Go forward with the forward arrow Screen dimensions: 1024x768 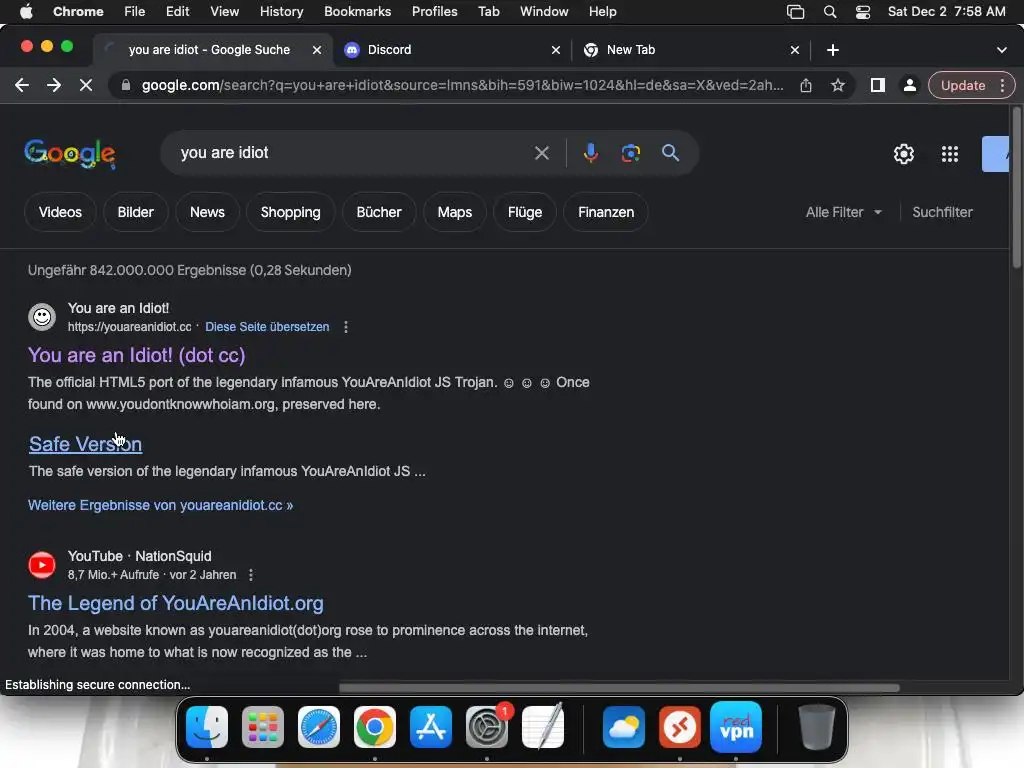54,85
